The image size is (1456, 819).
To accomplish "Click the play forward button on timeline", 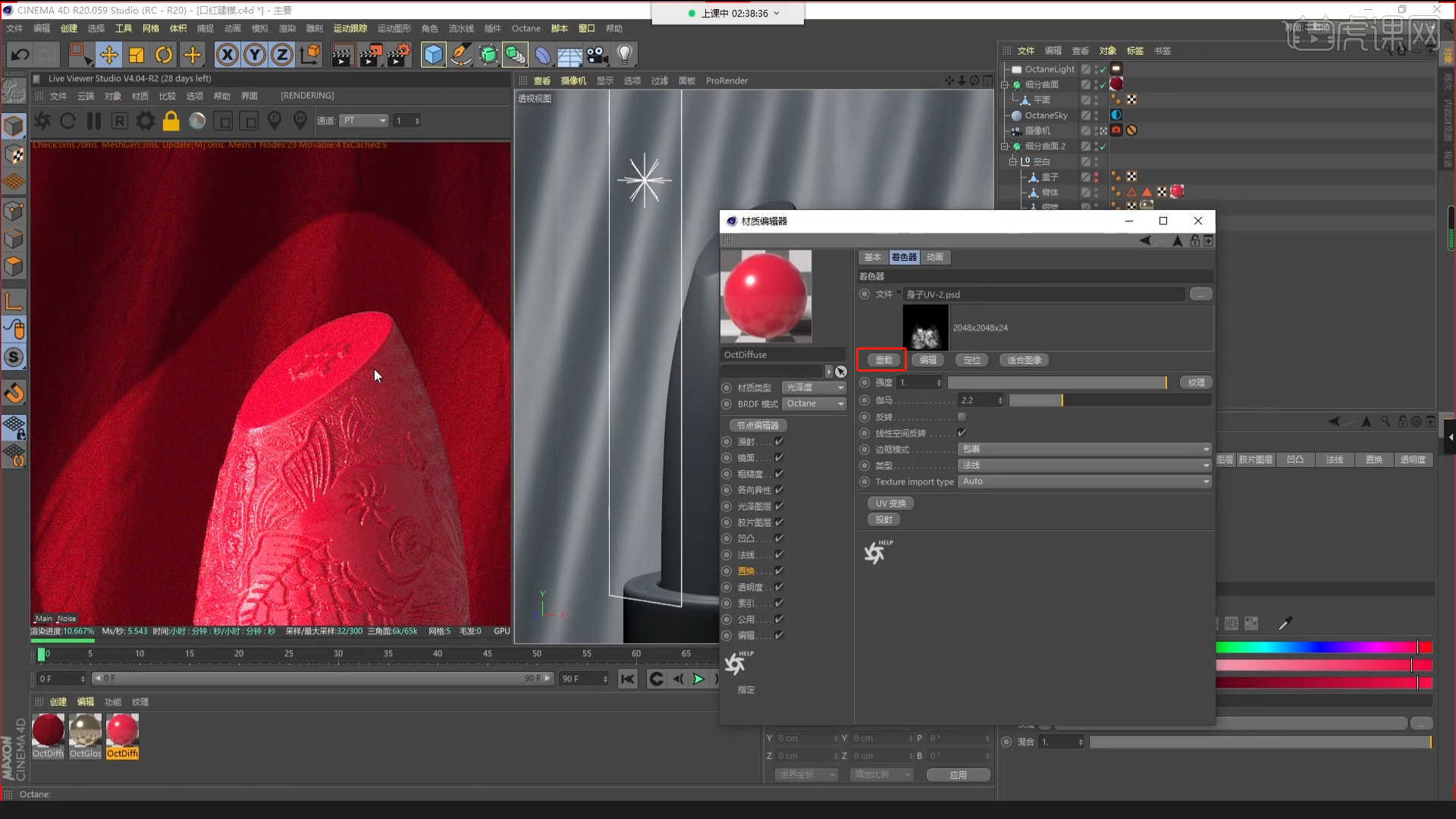I will [698, 679].
